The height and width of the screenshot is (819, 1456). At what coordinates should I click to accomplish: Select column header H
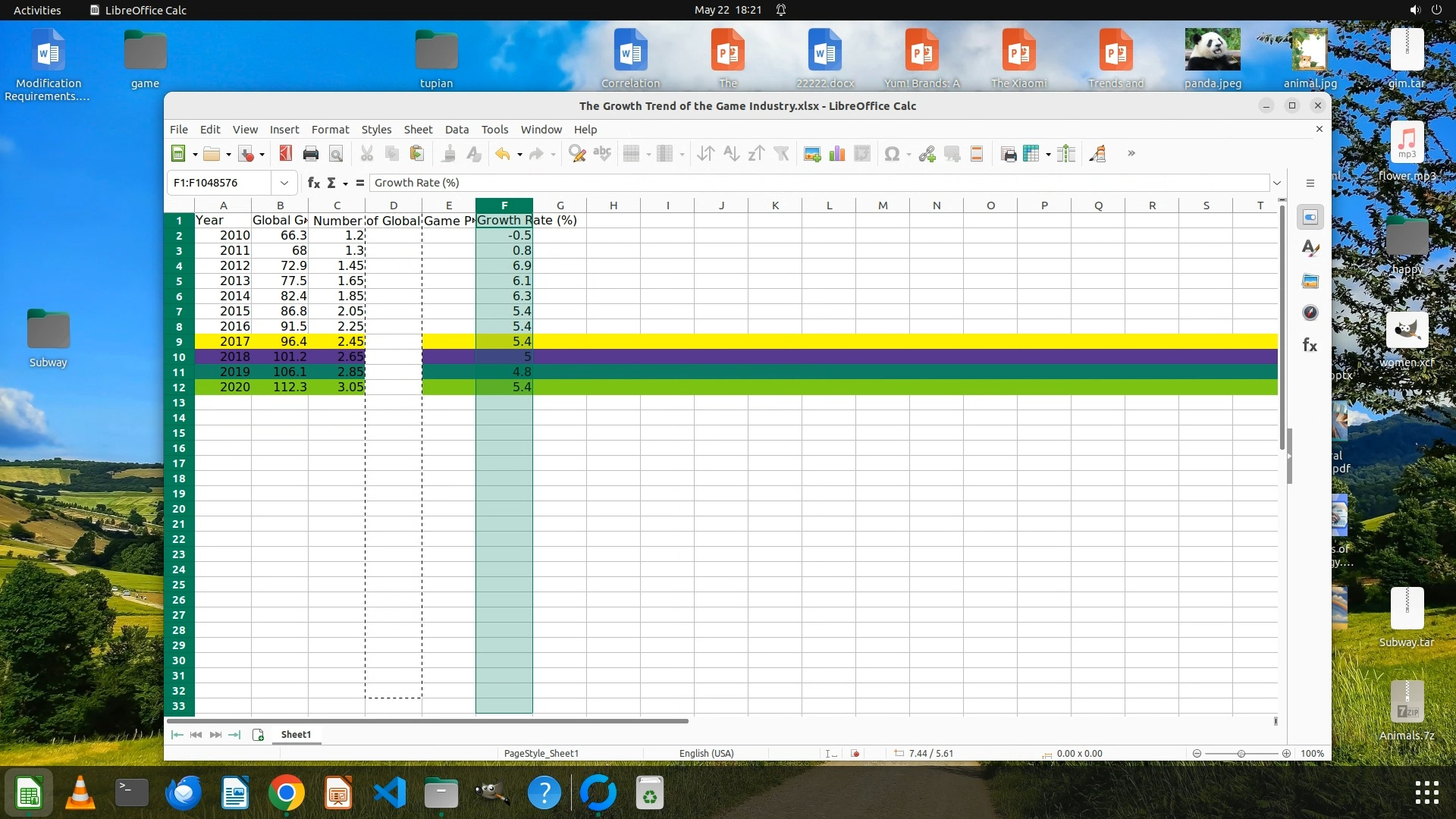point(613,206)
